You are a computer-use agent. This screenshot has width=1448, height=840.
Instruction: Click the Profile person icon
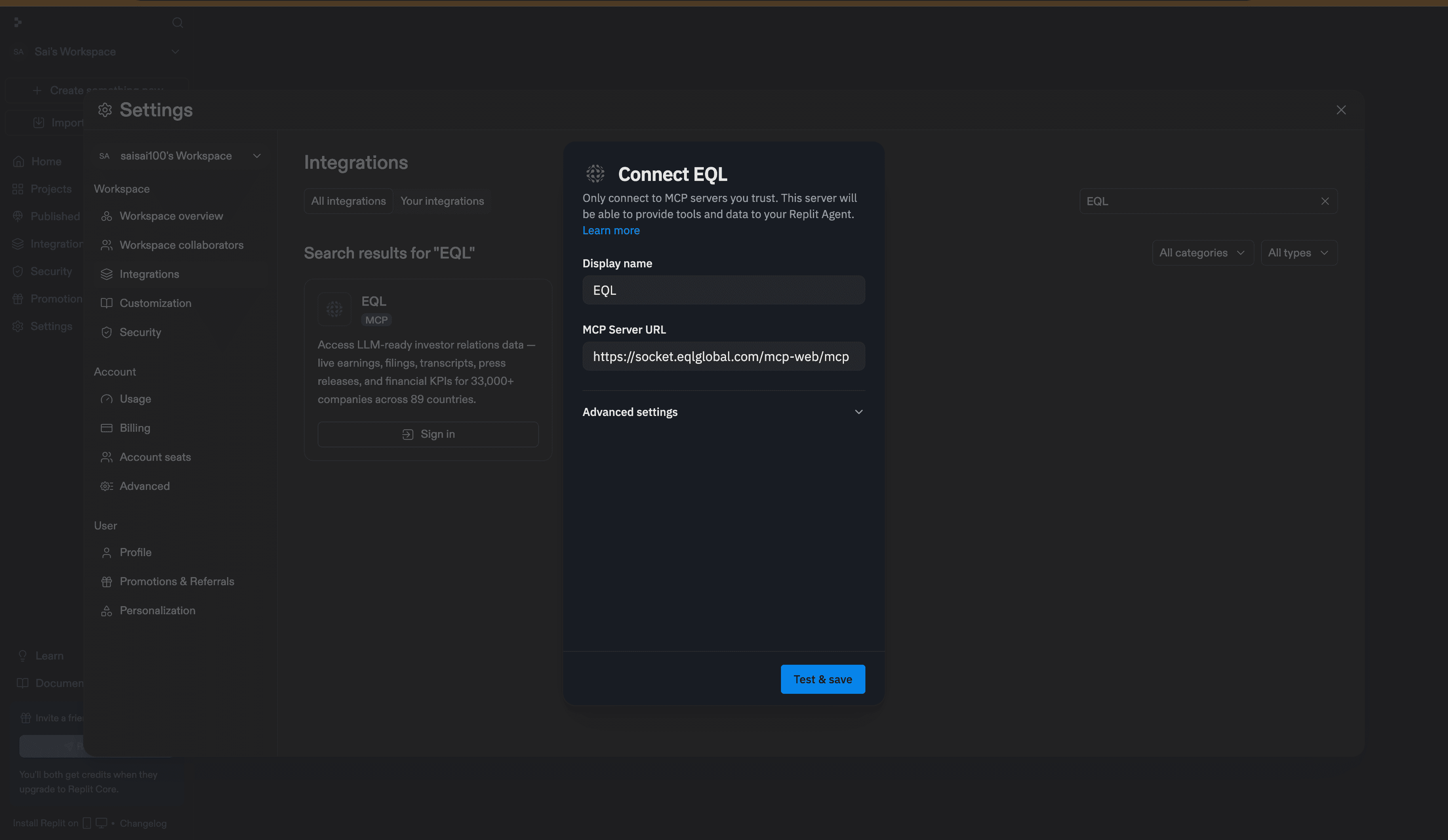(x=106, y=552)
